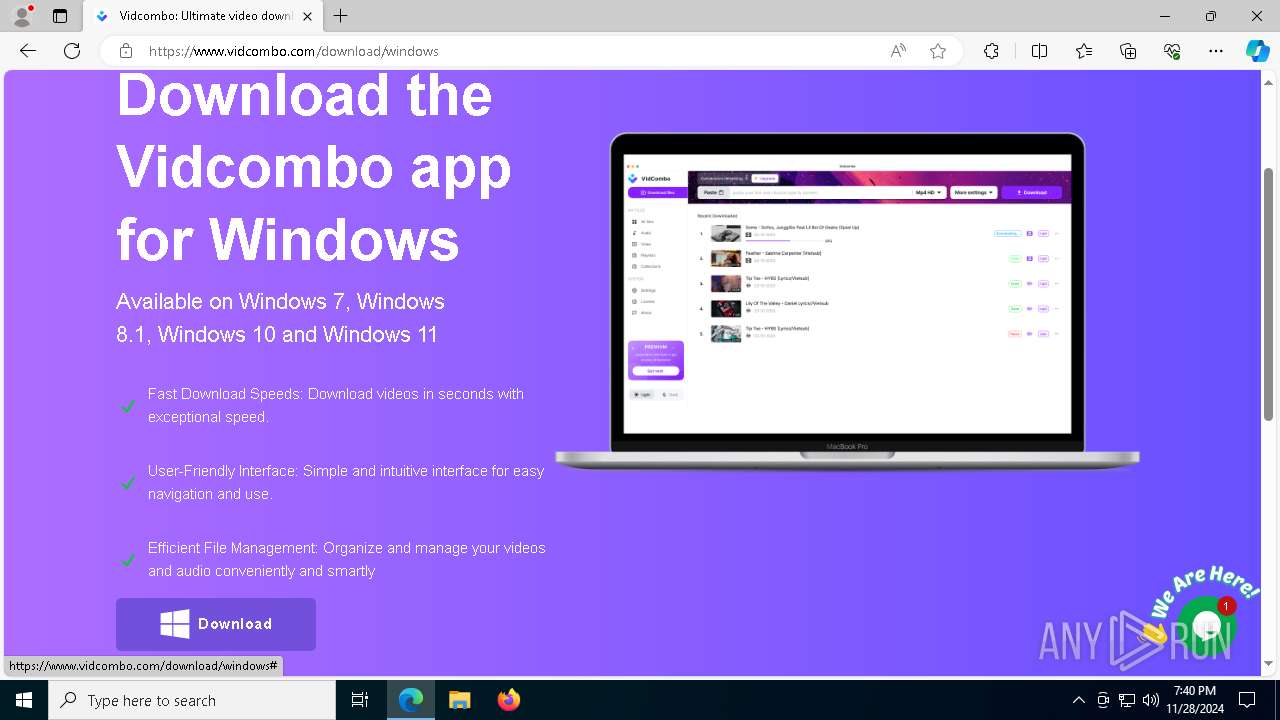This screenshot has width=1280, height=720.
Task: Click the "Download the Vidcombo app" heading
Action: point(314,167)
